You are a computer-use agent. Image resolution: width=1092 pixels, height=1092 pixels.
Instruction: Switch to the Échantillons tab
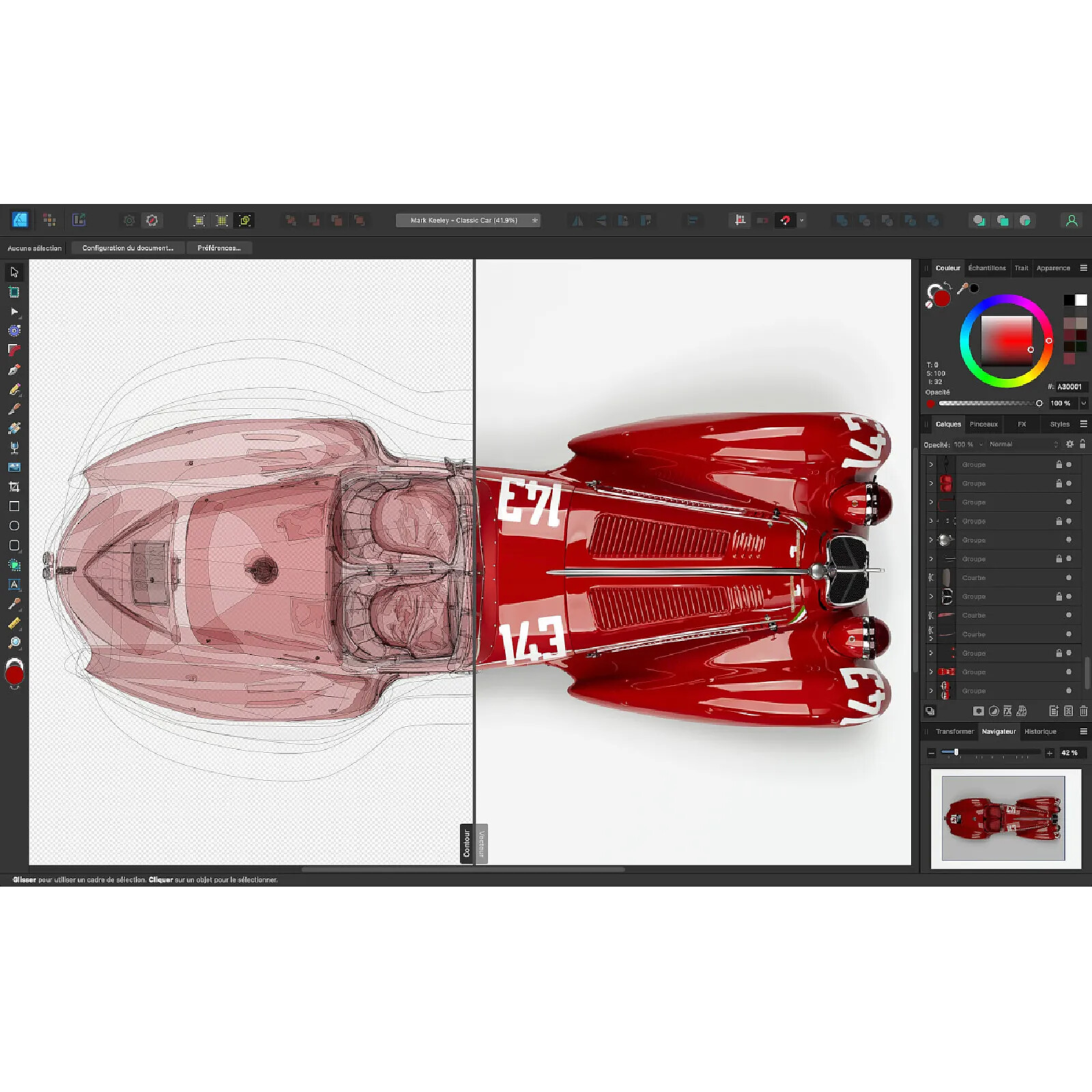pyautogui.click(x=986, y=268)
